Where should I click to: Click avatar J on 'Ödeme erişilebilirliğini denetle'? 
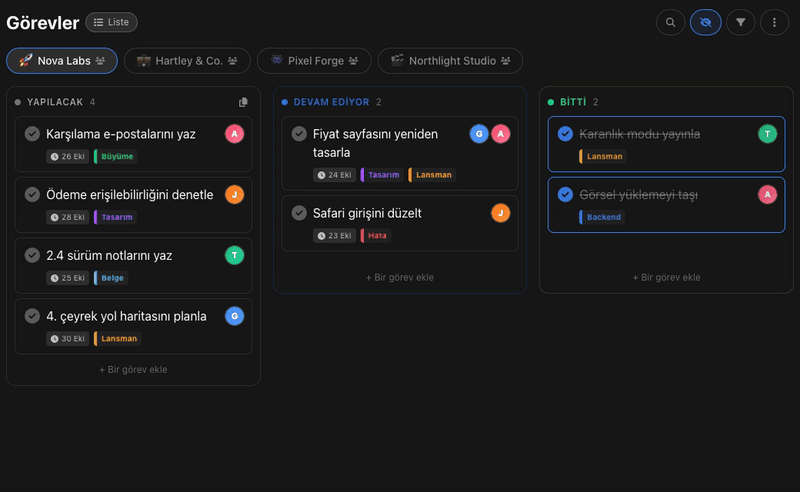pos(235,194)
